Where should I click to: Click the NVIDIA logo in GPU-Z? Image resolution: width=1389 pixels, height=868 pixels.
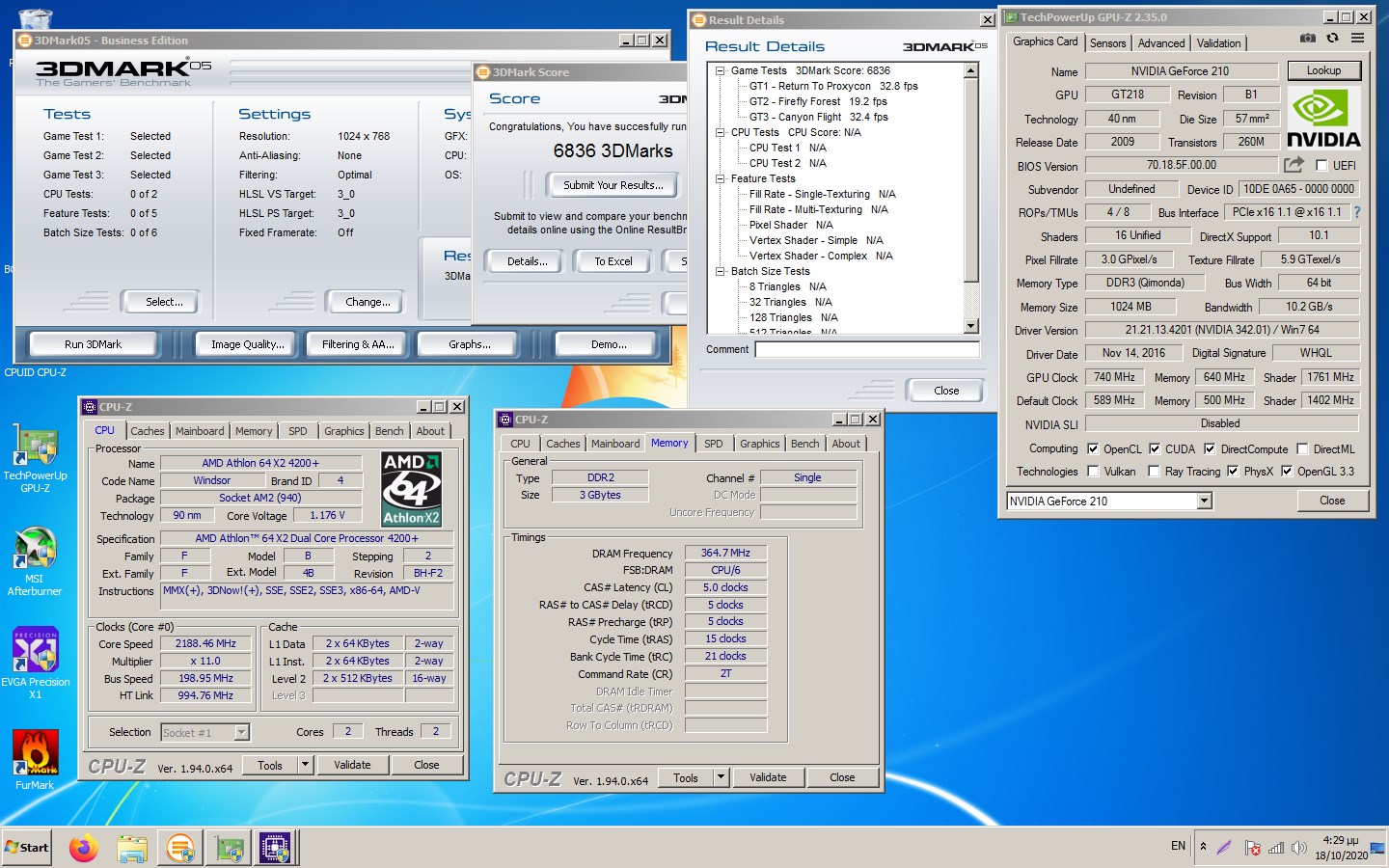[x=1323, y=119]
